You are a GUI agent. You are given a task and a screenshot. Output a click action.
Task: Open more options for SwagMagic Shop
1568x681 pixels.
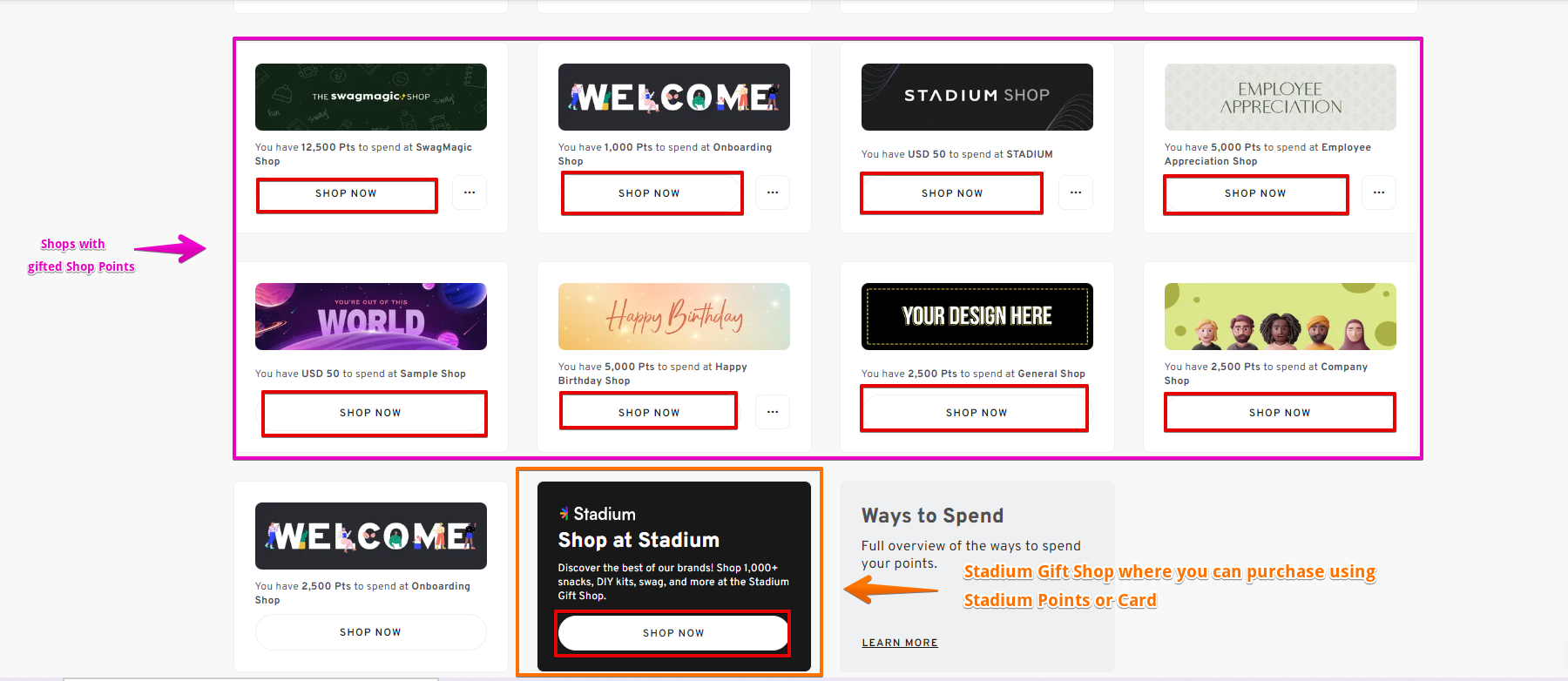pyautogui.click(x=470, y=192)
